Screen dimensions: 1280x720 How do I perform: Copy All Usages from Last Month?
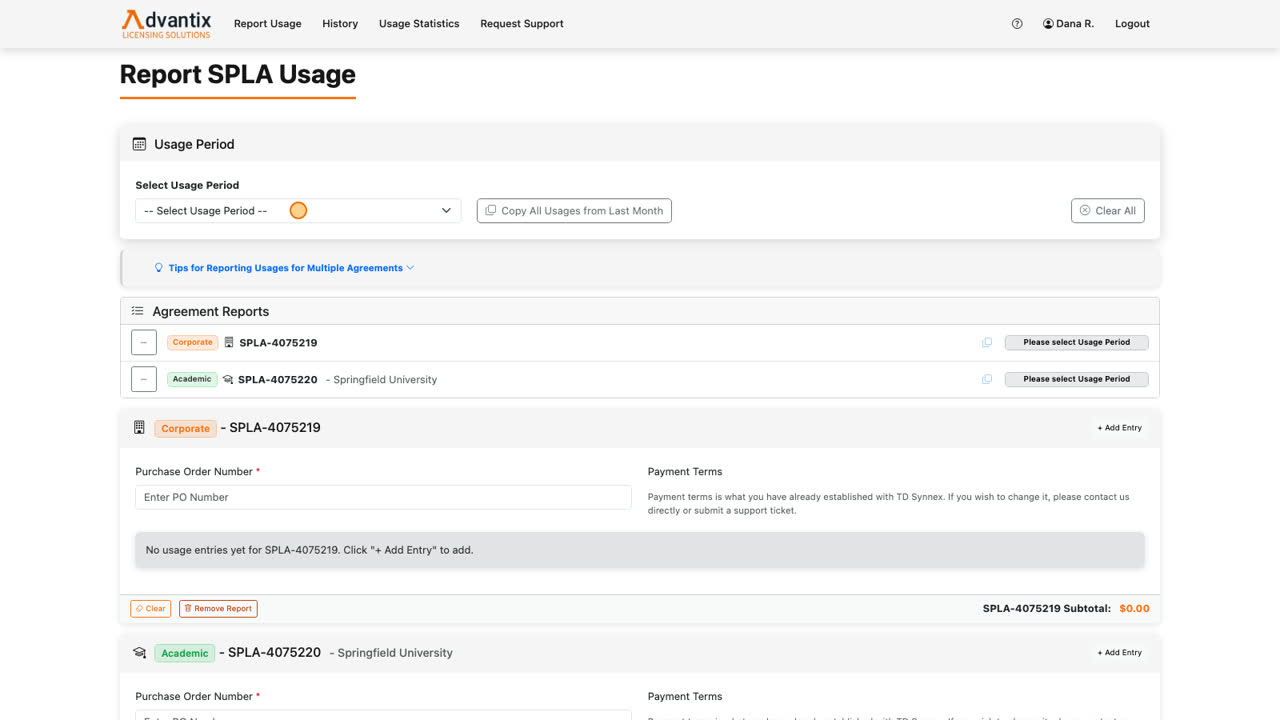(x=574, y=211)
